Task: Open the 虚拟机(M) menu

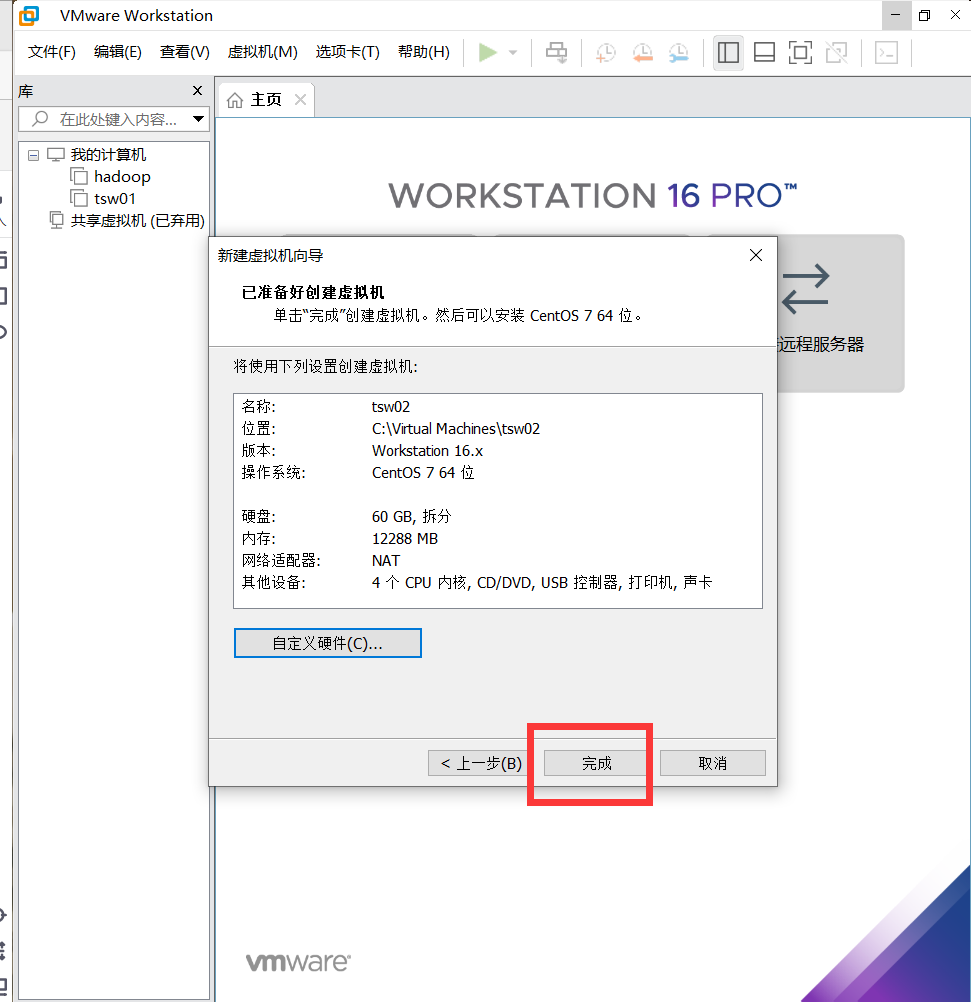Action: tap(264, 52)
